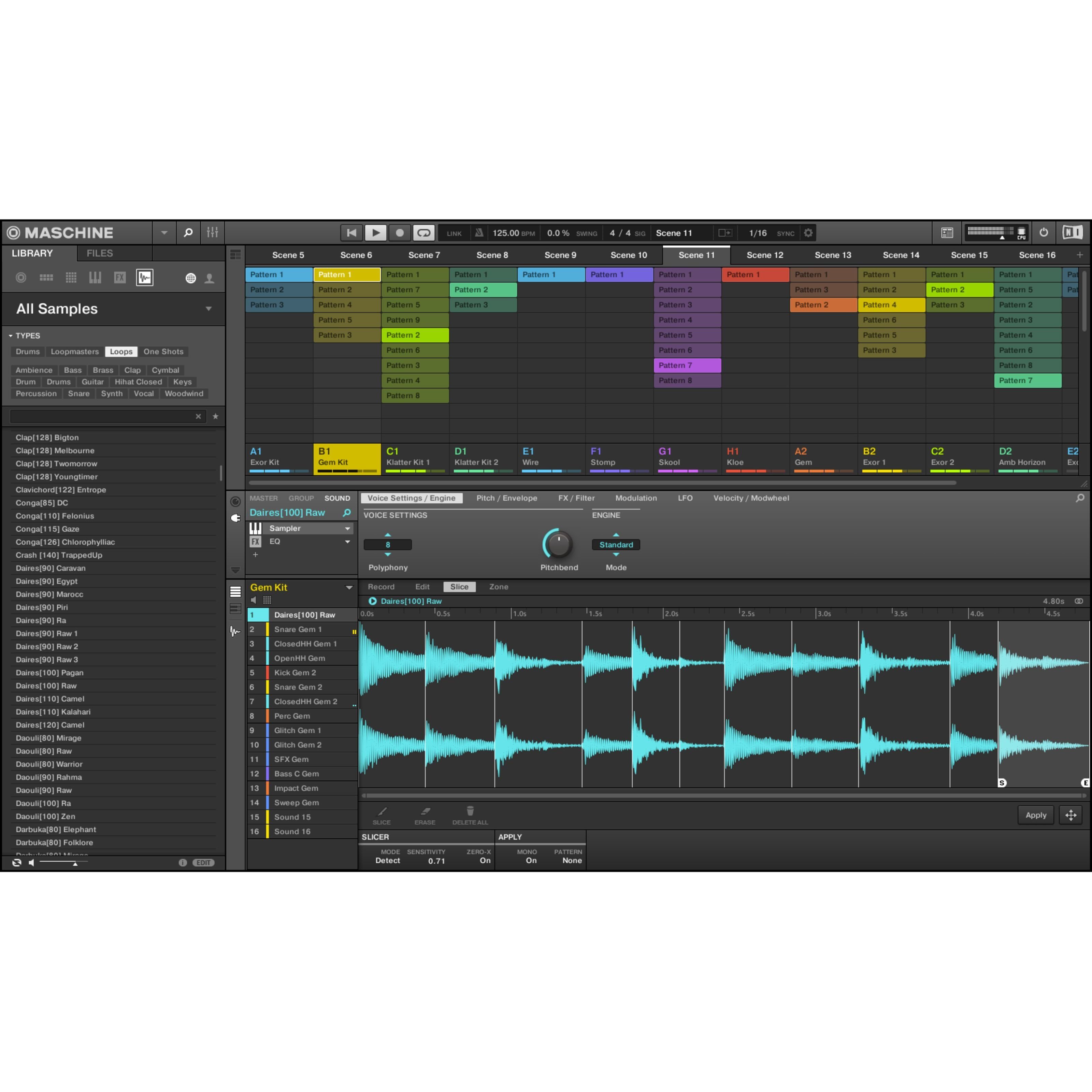
Task: Toggle the loop mode in the transport
Action: point(423,232)
